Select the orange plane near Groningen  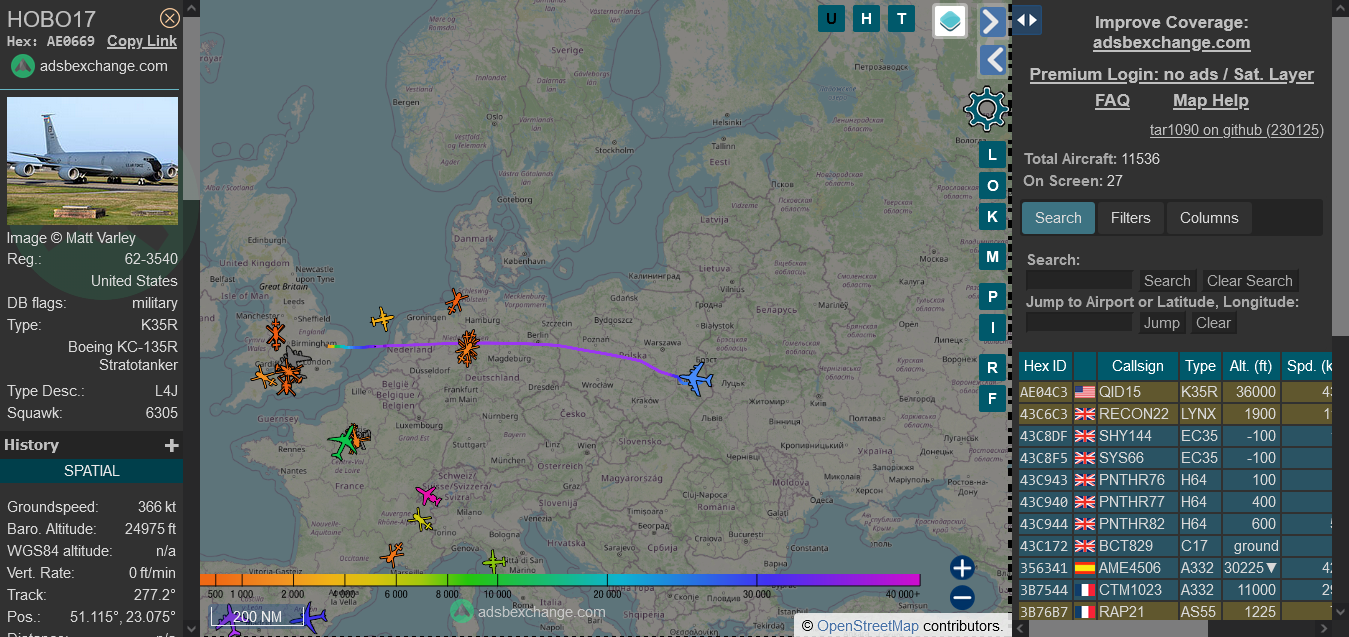click(456, 301)
